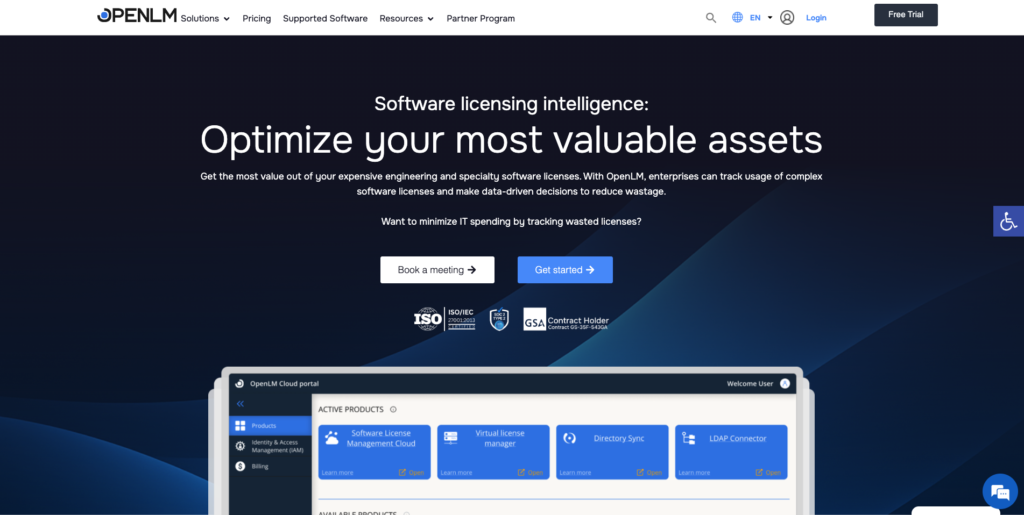Open the Pricing menu item

click(256, 18)
